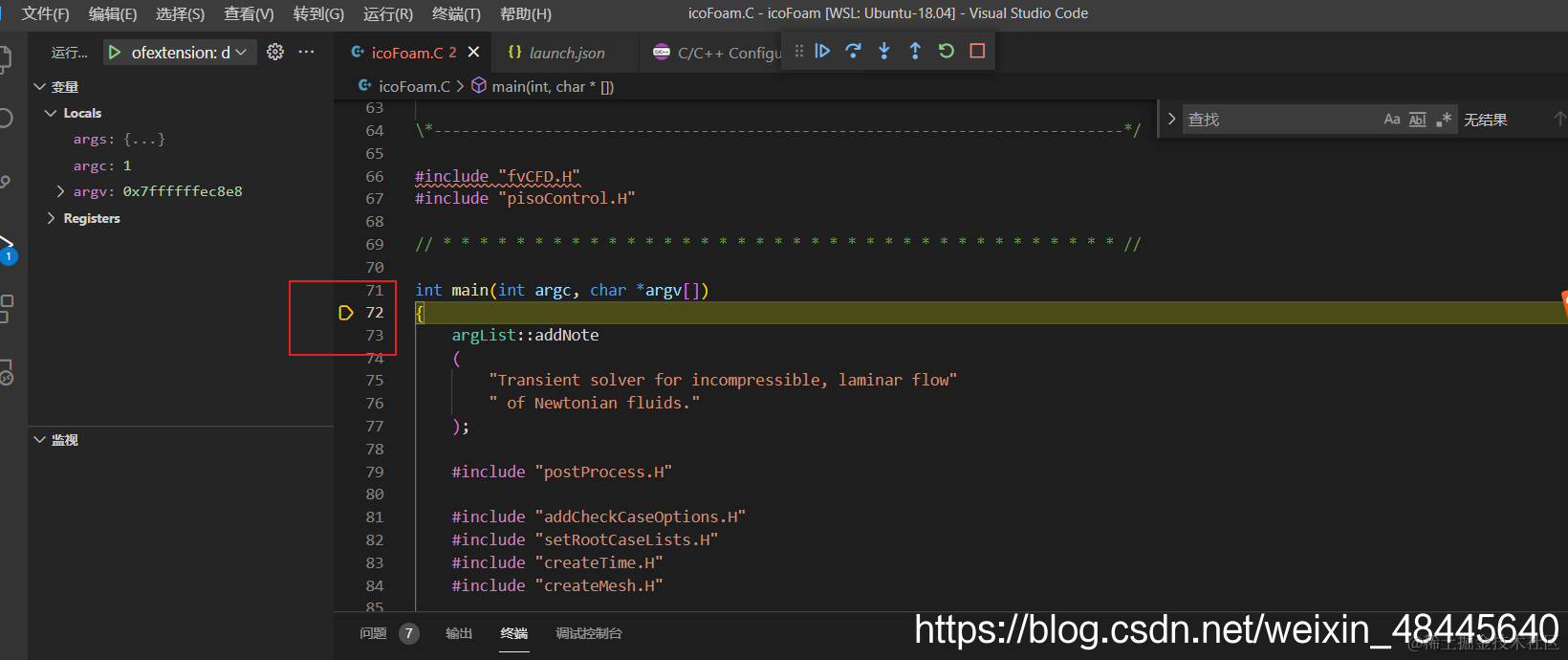Open the 运行(R) menu
This screenshot has width=1568, height=660.
388,13
